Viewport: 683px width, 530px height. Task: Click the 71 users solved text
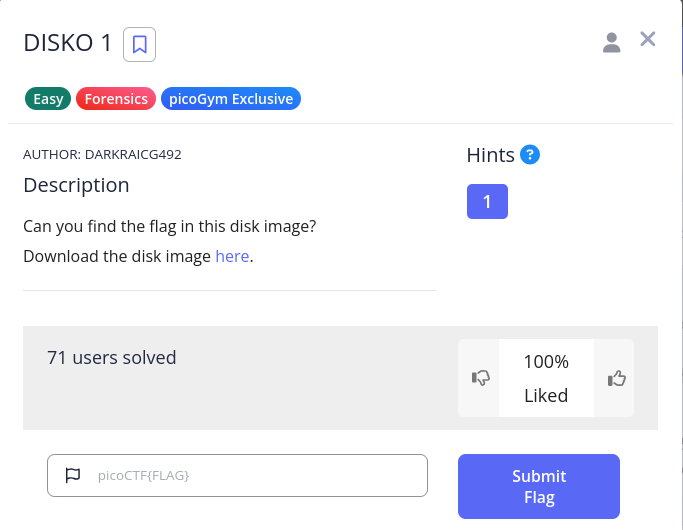(112, 358)
